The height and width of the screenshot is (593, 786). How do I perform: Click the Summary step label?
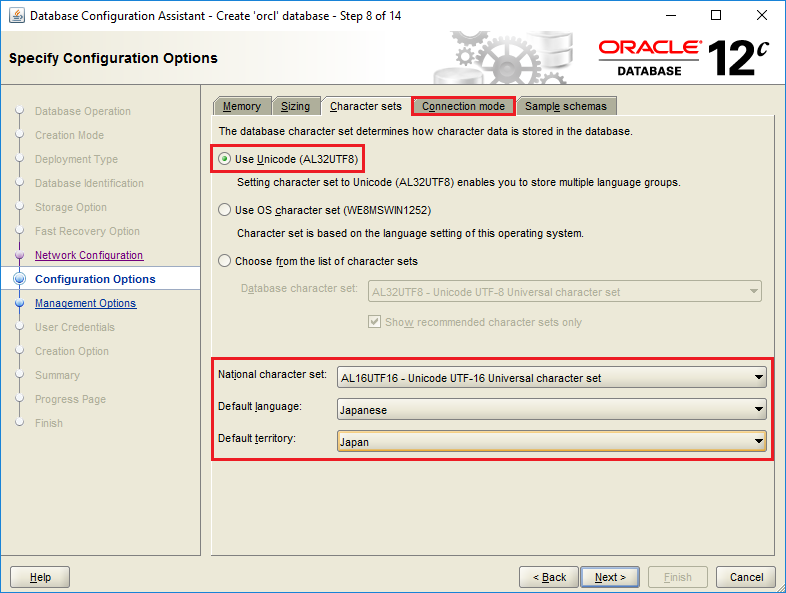click(x=57, y=375)
